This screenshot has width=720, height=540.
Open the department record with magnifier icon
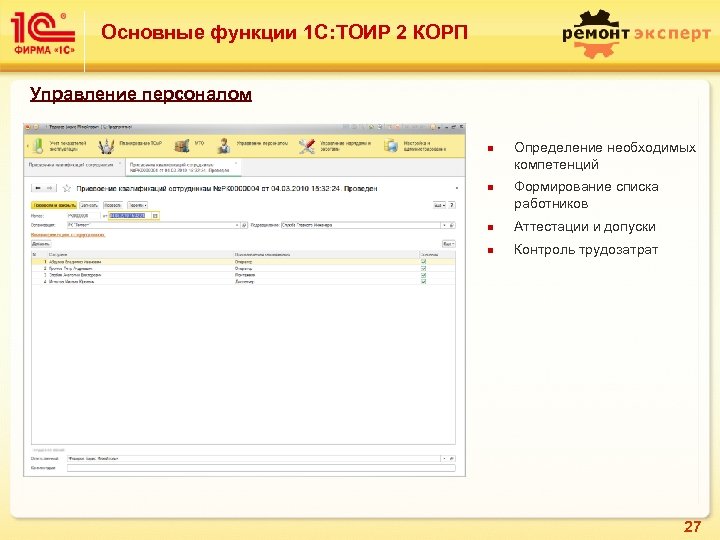click(x=452, y=225)
